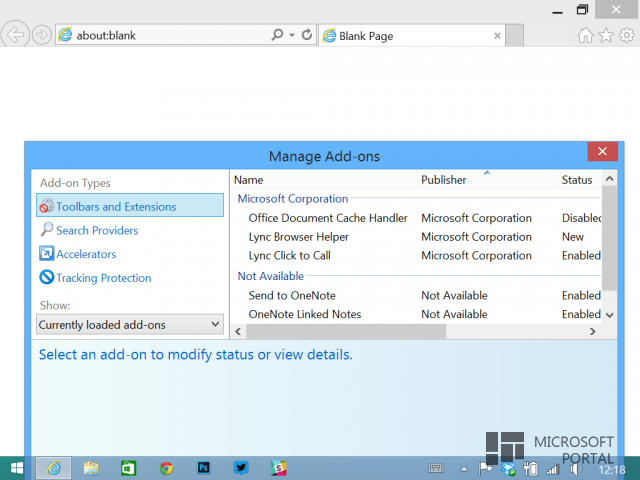Image resolution: width=640 pixels, height=480 pixels.
Task: Select OneNote Linked Notes add-on
Action: pos(305,314)
